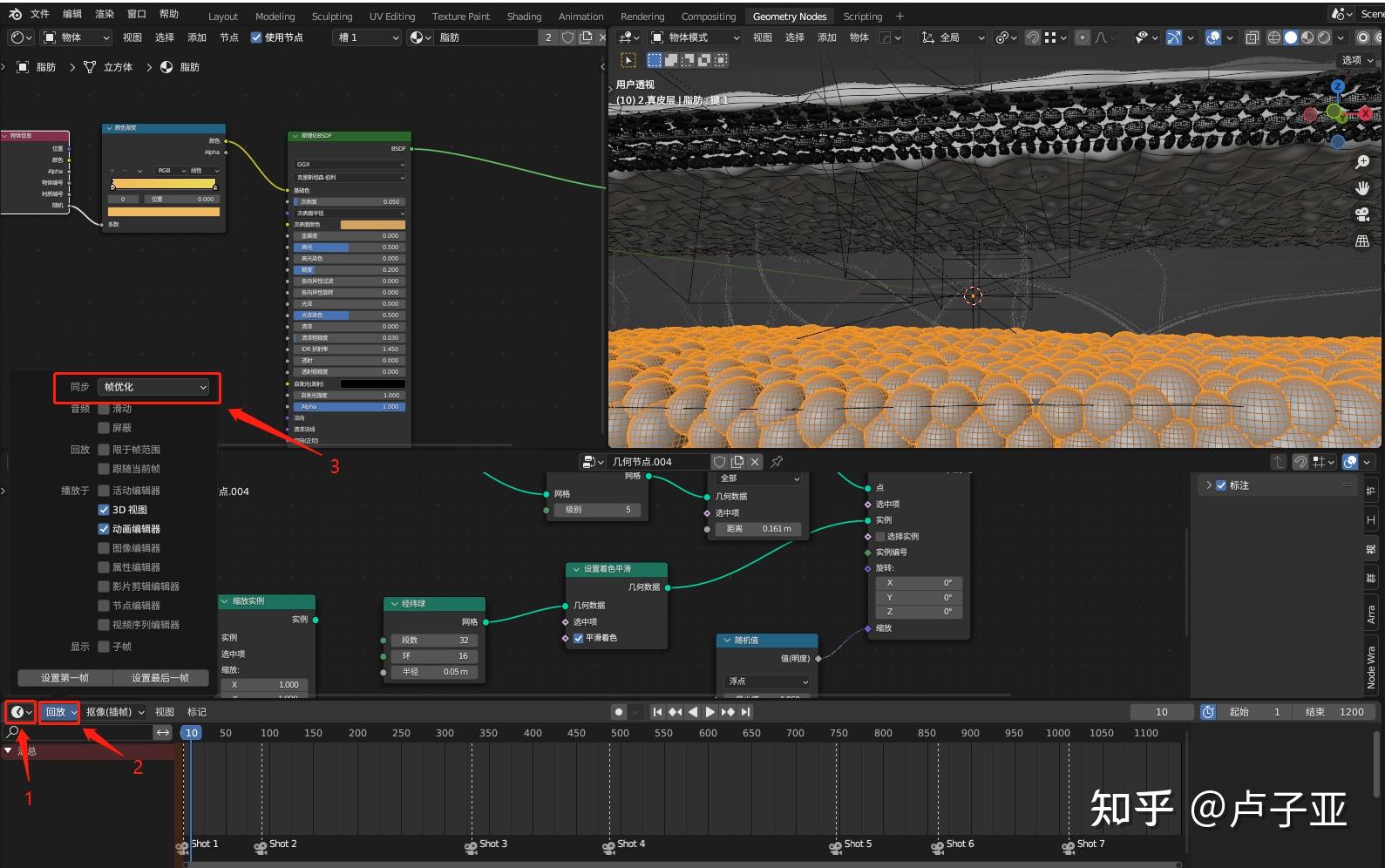Toggle camera view icon in viewport
This screenshot has width=1385, height=868.
pos(1362,214)
